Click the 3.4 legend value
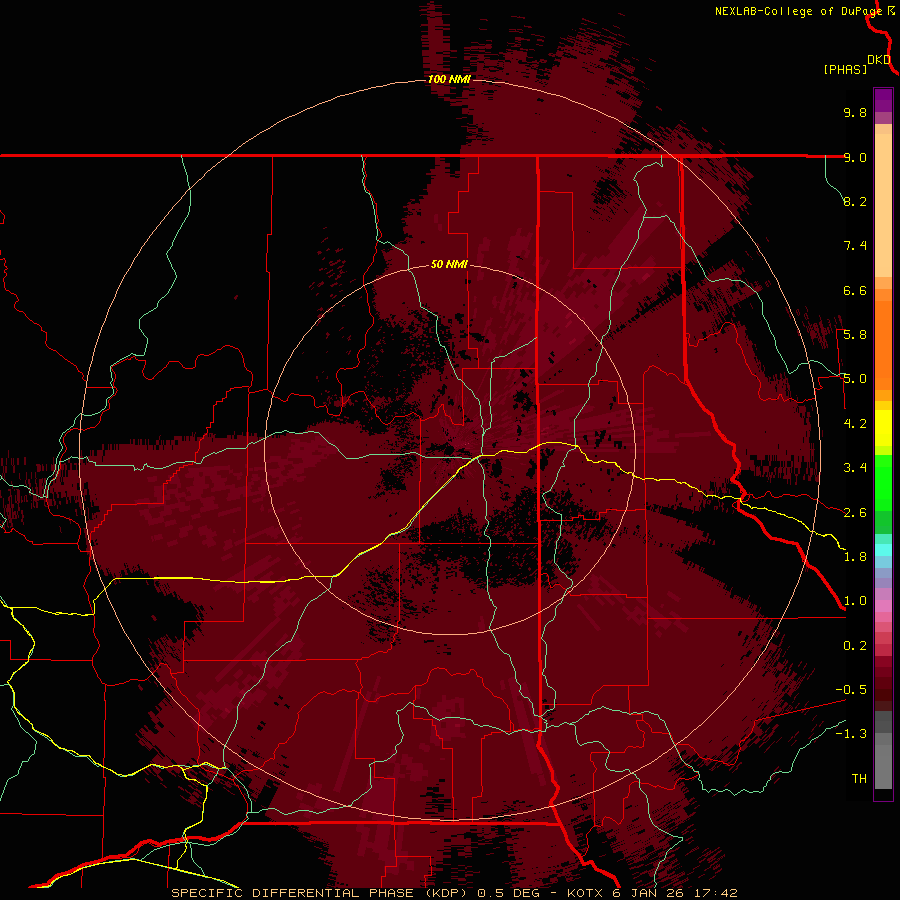The image size is (900, 900). [855, 468]
